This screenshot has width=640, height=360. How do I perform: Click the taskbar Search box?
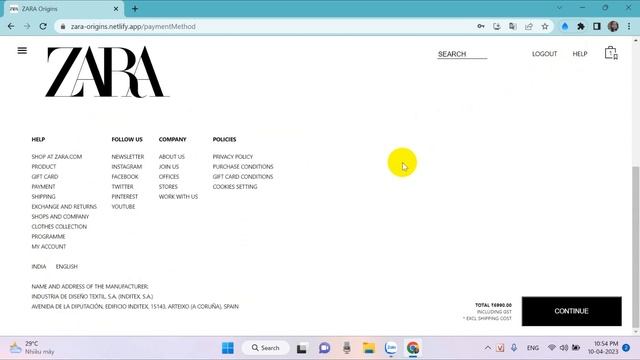(x=266, y=348)
